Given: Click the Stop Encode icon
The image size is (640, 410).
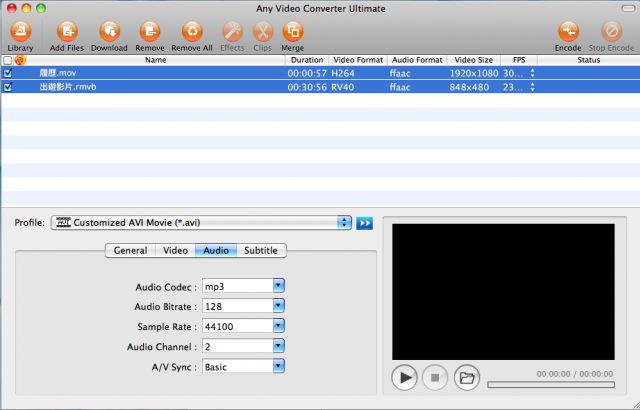Looking at the screenshot, I should point(611,32).
